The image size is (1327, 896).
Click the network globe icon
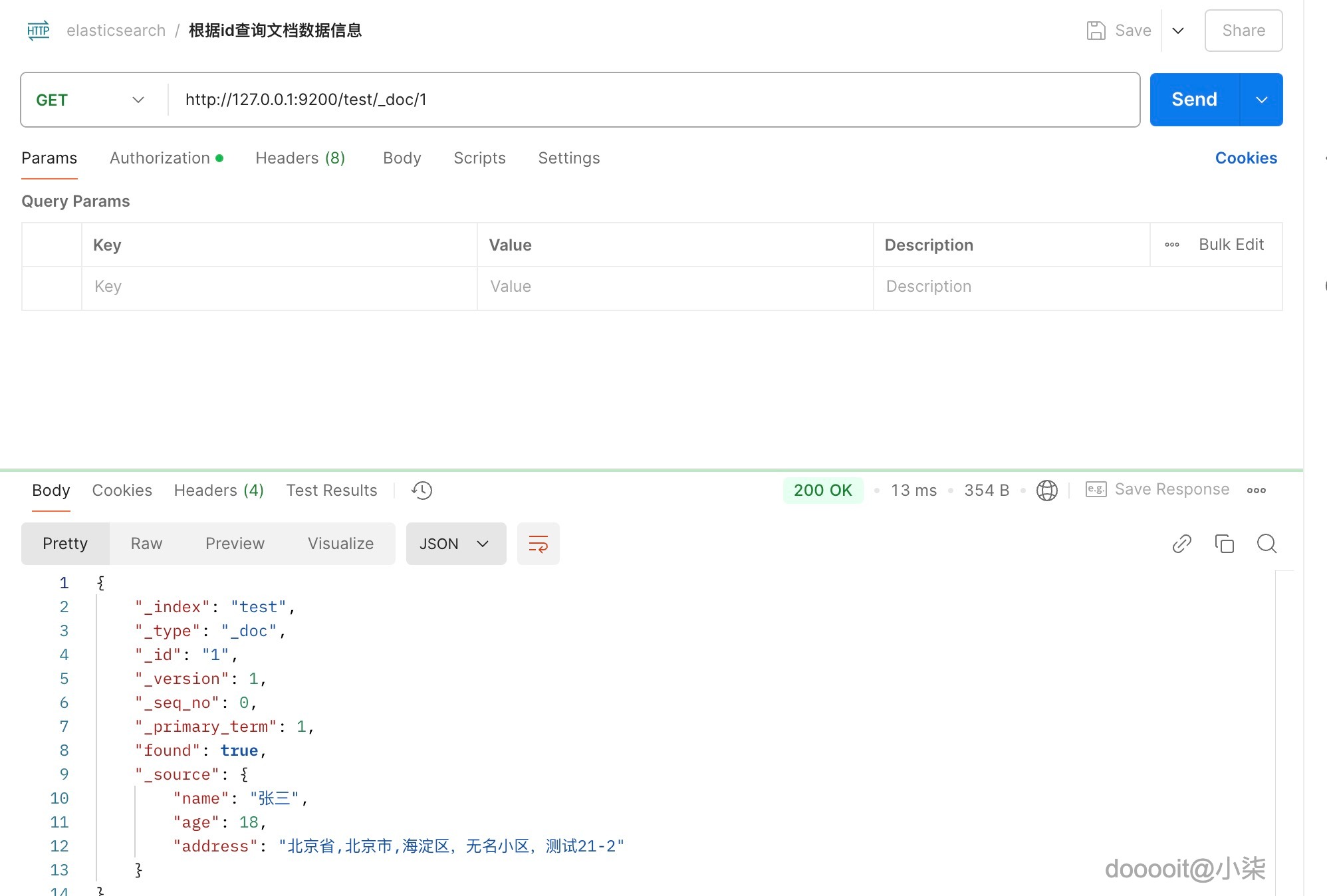pyautogui.click(x=1046, y=491)
